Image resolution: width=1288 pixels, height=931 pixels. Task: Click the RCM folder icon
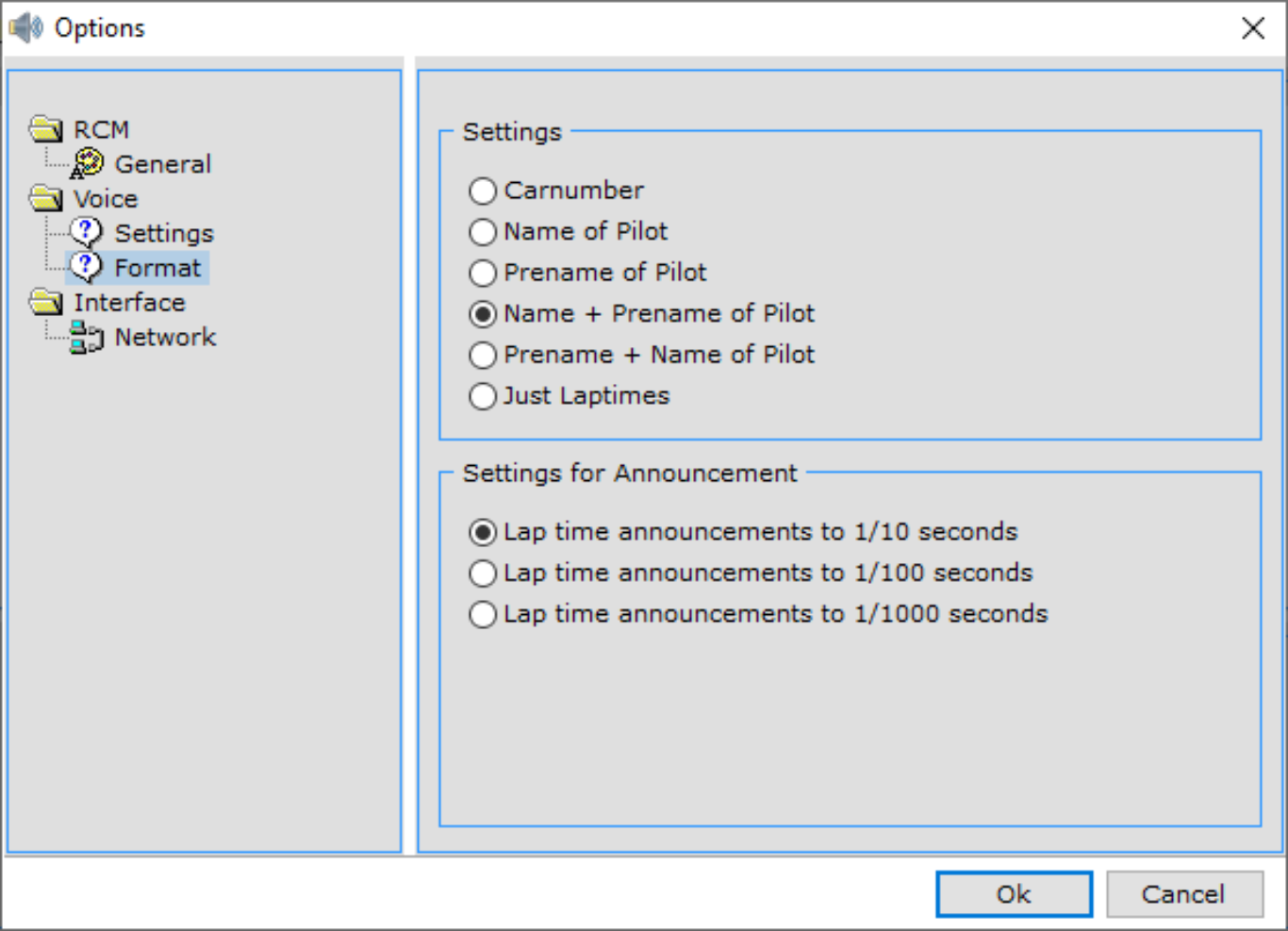pos(45,128)
